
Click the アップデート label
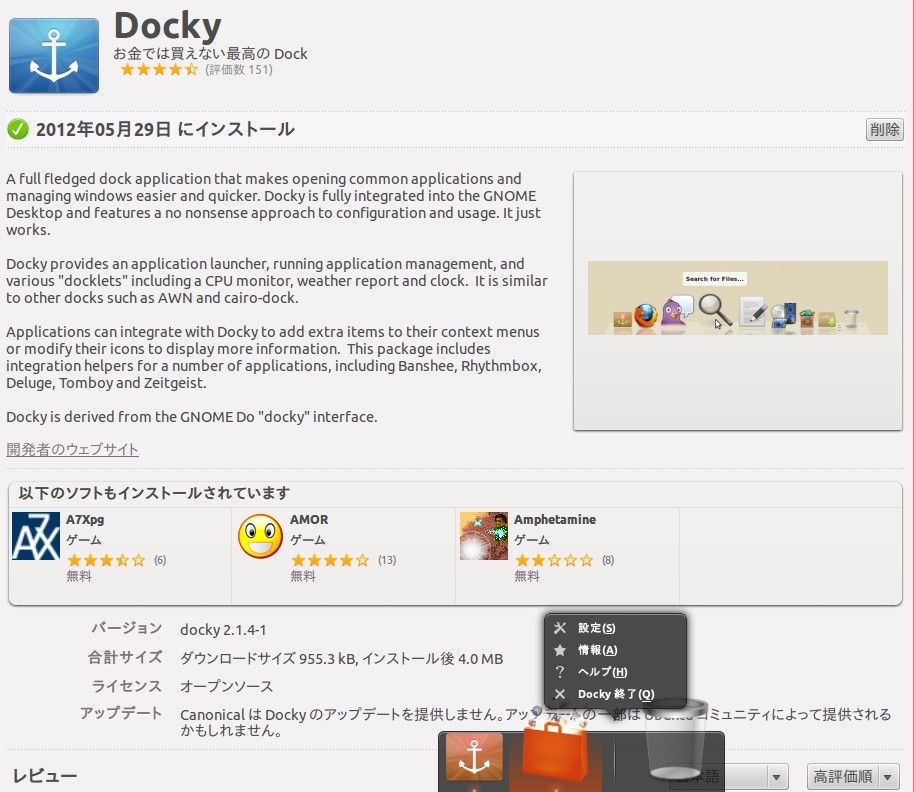click(x=121, y=713)
